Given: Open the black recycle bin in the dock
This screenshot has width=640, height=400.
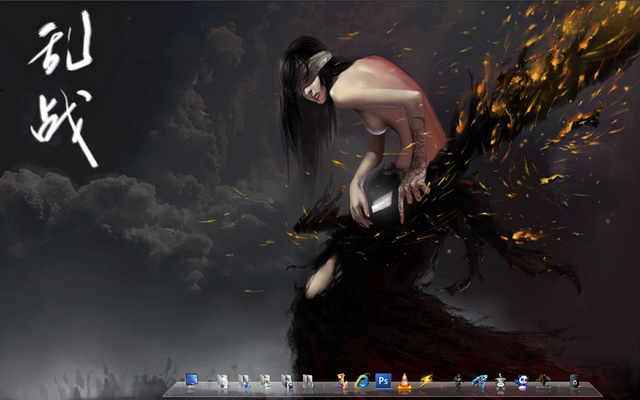Looking at the screenshot, I should pyautogui.click(x=575, y=381).
